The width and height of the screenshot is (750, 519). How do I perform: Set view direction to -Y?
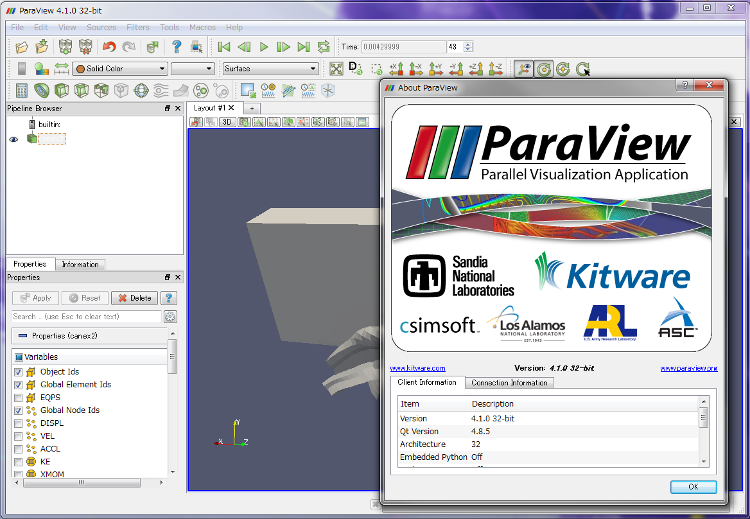pos(456,69)
